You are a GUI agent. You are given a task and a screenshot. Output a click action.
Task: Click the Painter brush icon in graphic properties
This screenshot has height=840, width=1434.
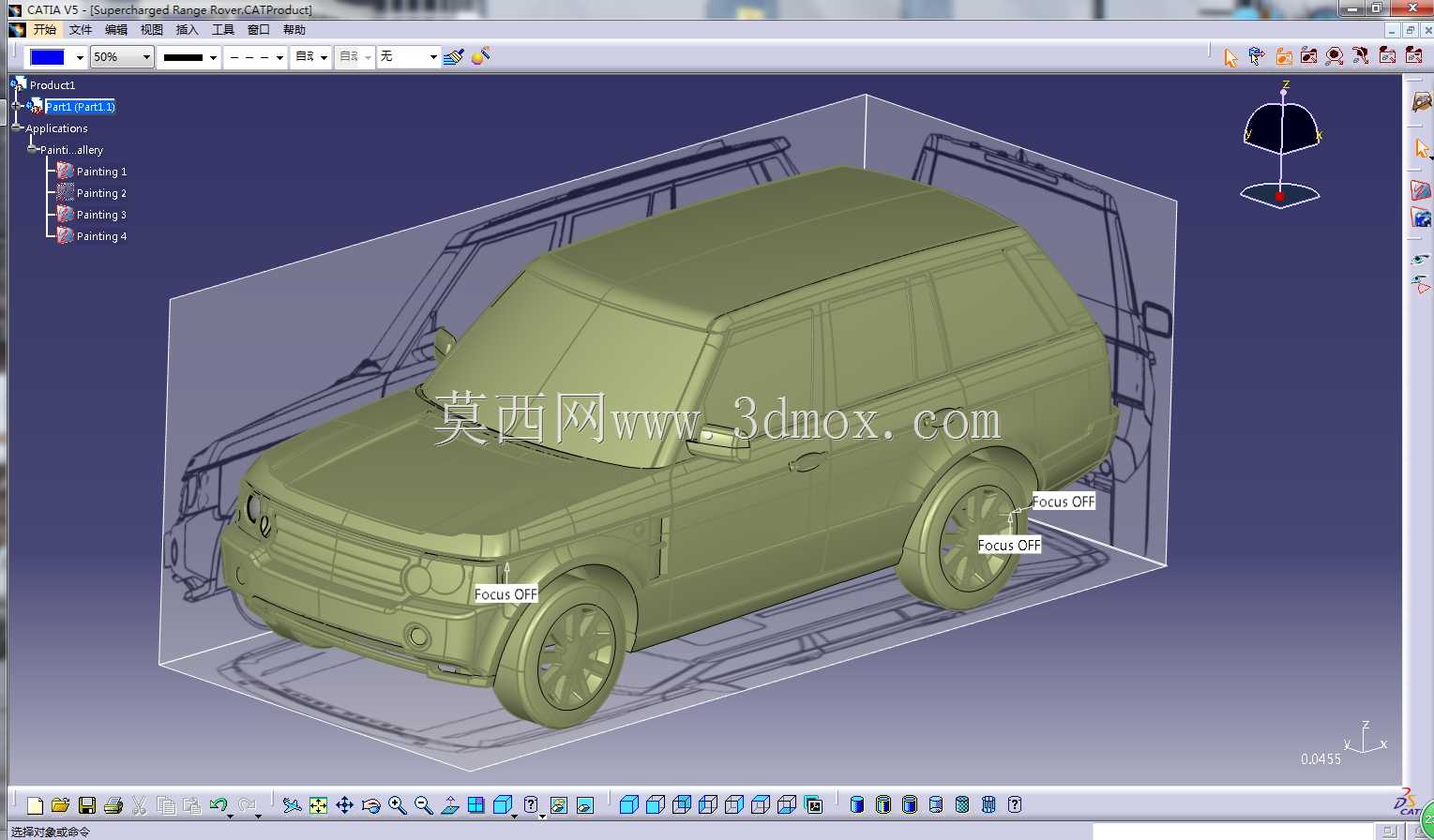(454, 57)
